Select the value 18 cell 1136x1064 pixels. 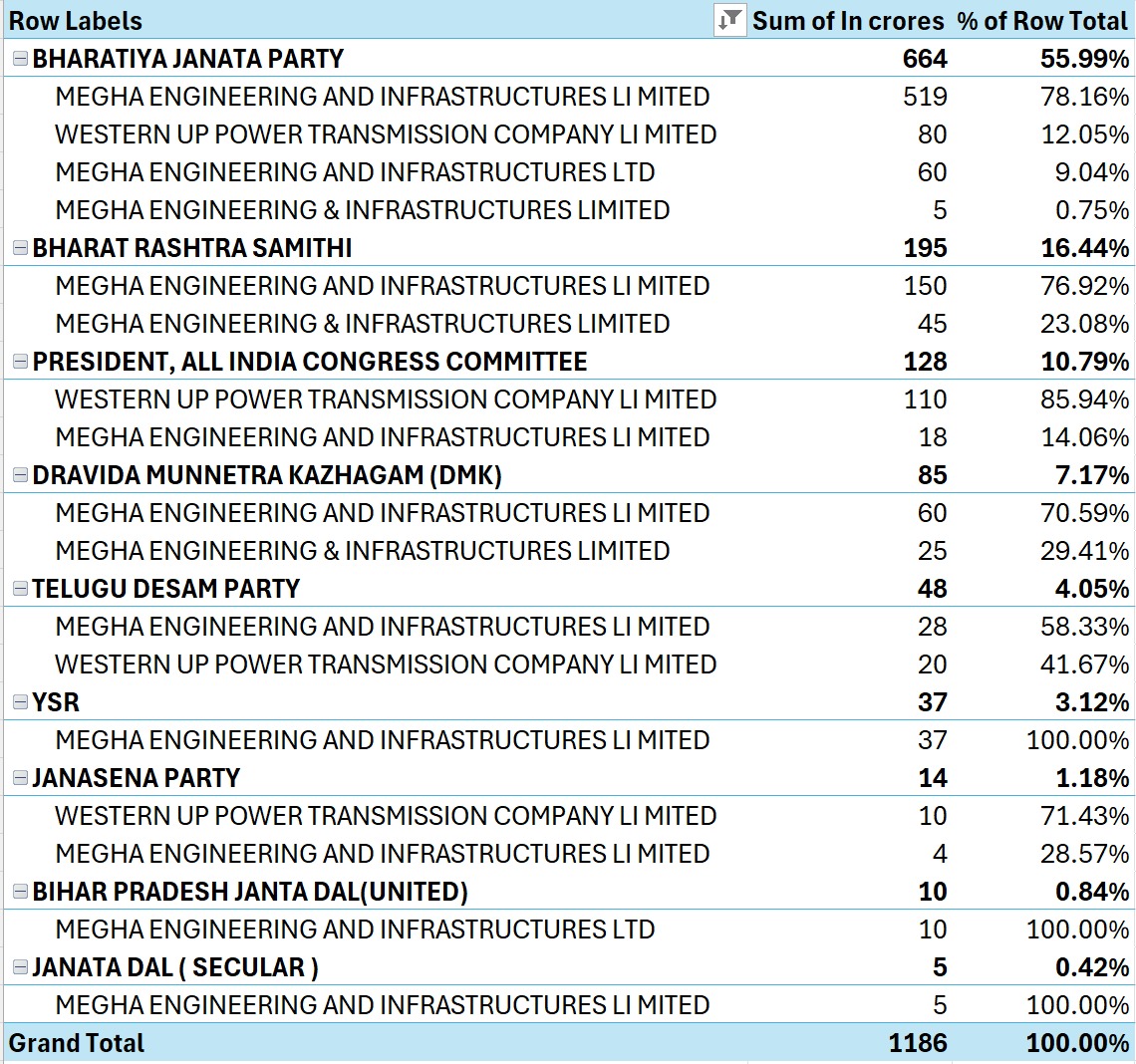[933, 437]
